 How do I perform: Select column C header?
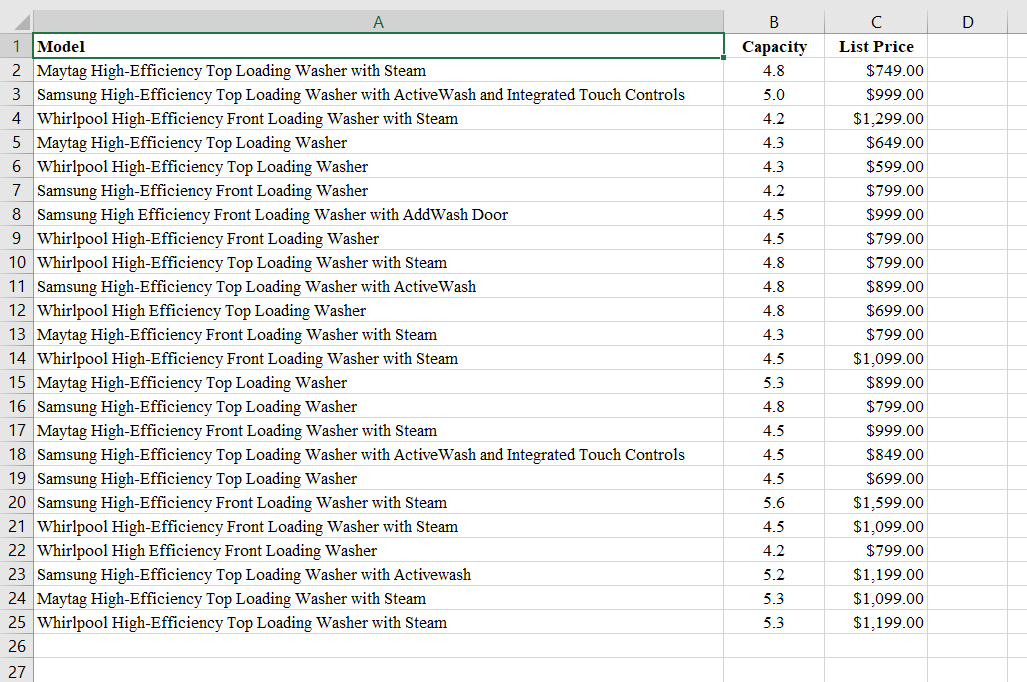pos(876,22)
